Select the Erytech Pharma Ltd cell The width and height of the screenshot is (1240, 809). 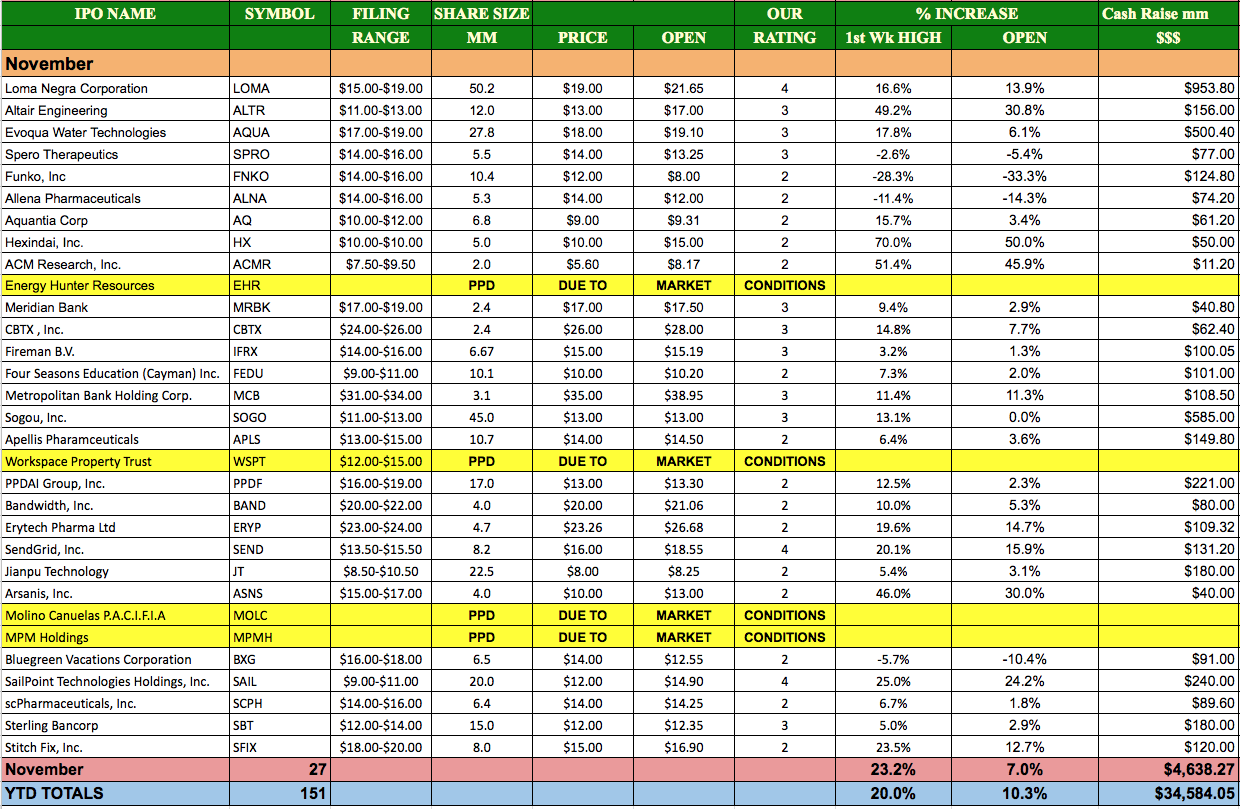tap(115, 528)
